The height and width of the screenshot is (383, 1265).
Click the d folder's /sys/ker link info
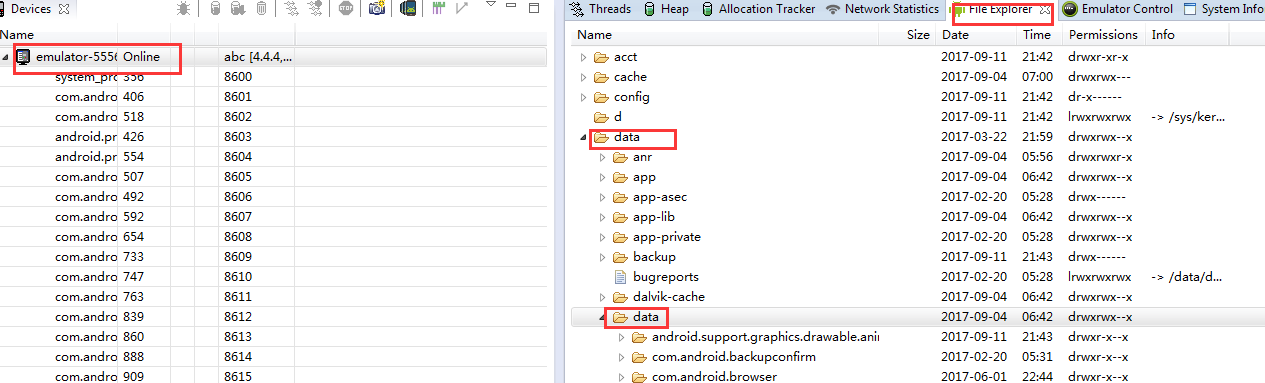[x=1187, y=117]
